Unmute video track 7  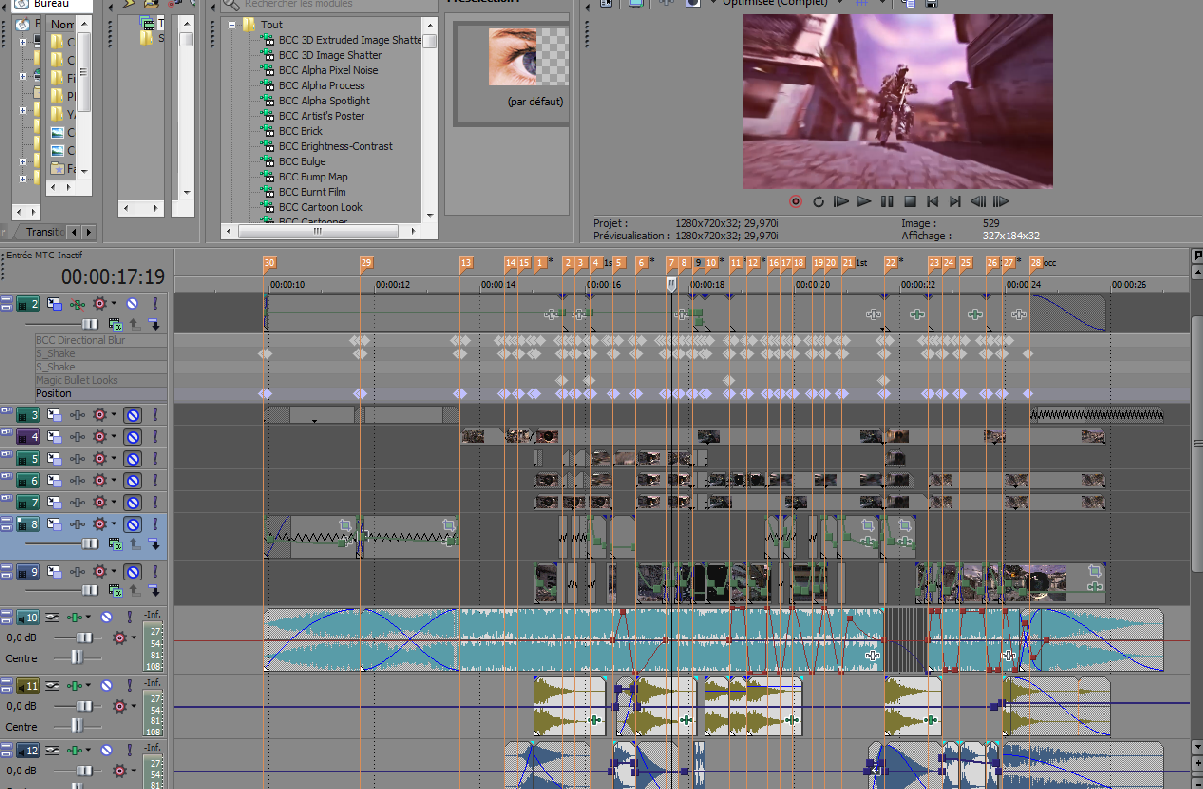click(131, 502)
